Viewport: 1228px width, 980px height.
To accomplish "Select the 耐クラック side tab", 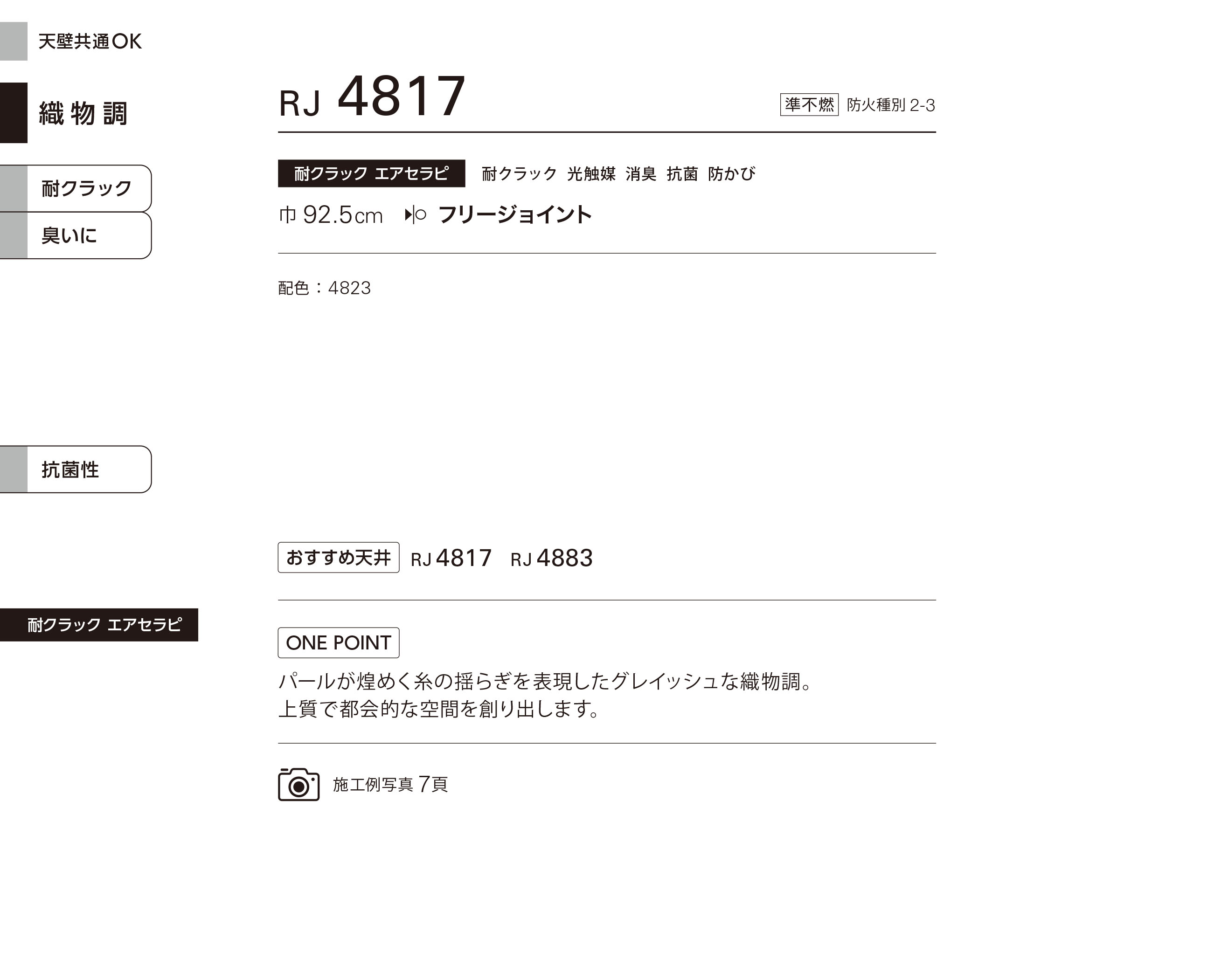I will [x=76, y=188].
